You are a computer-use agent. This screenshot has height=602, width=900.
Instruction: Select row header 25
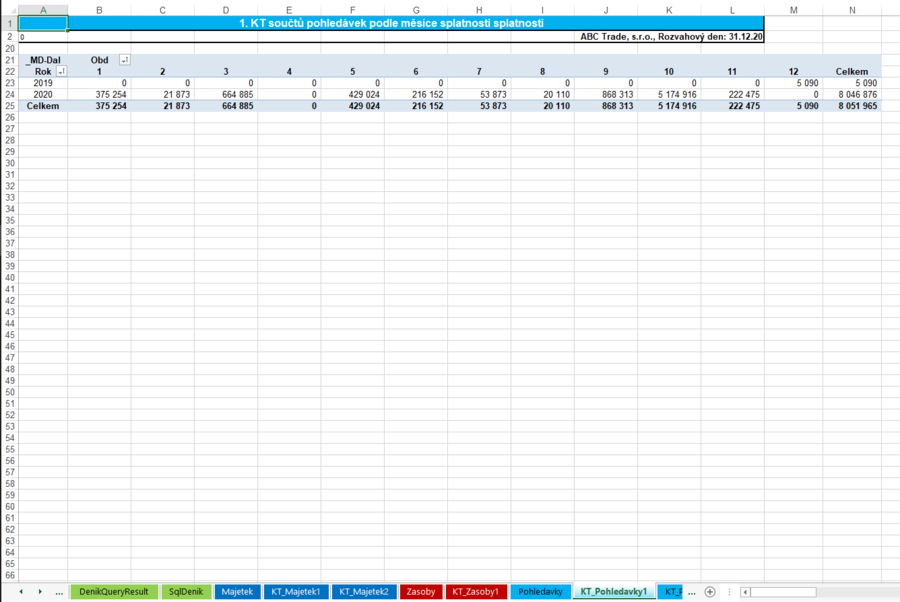pyautogui.click(x=9, y=105)
